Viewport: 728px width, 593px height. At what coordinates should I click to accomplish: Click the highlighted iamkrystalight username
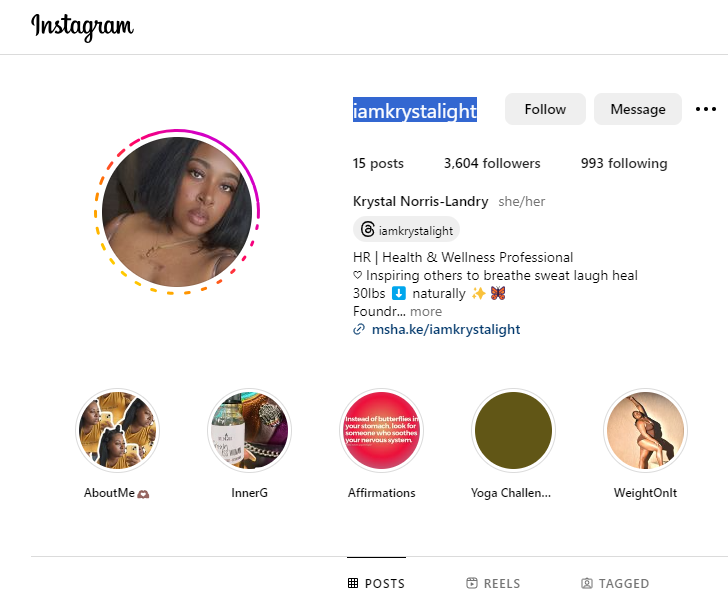point(415,110)
